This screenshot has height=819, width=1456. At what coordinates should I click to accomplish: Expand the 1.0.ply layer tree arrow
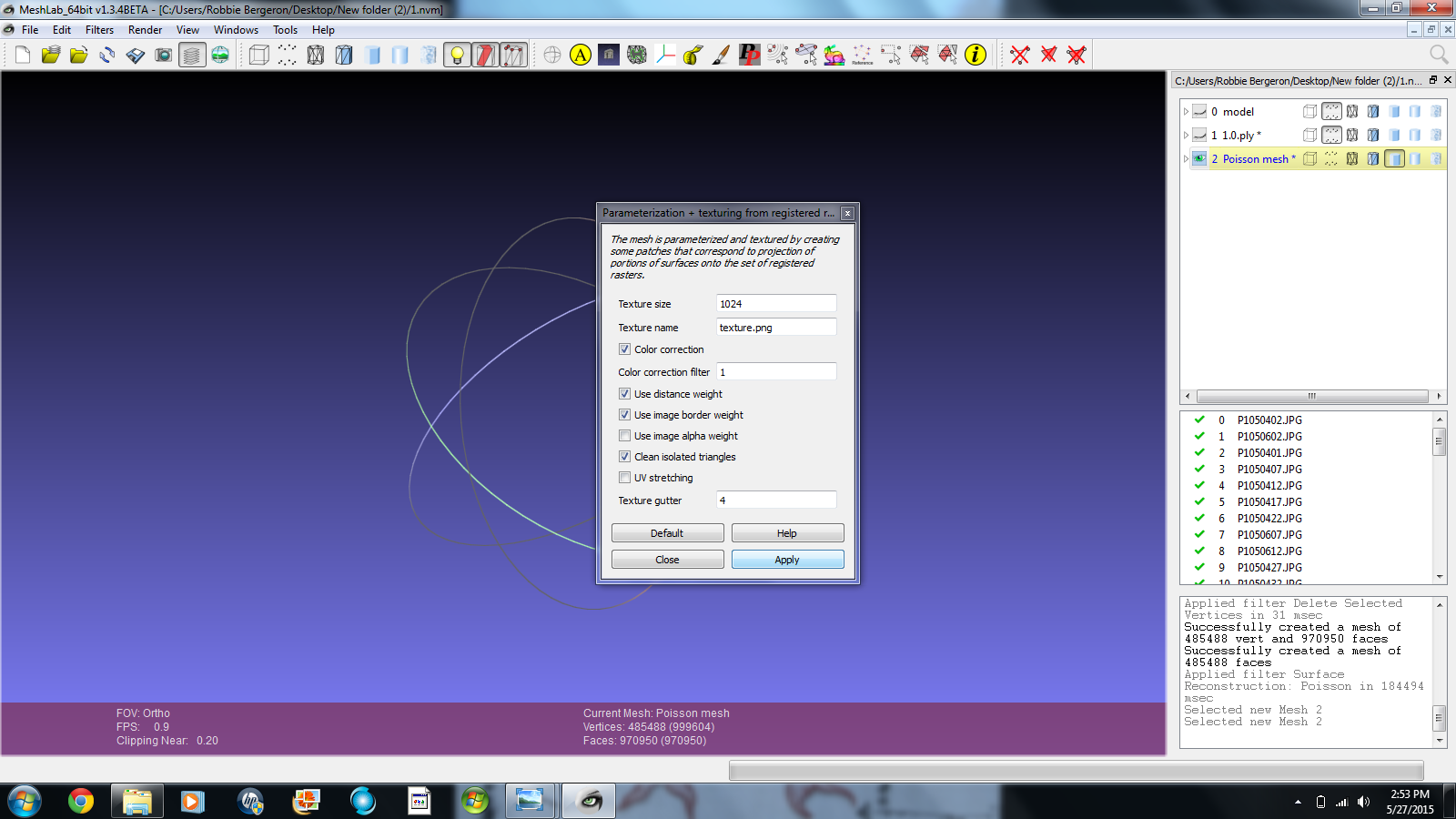[1186, 135]
